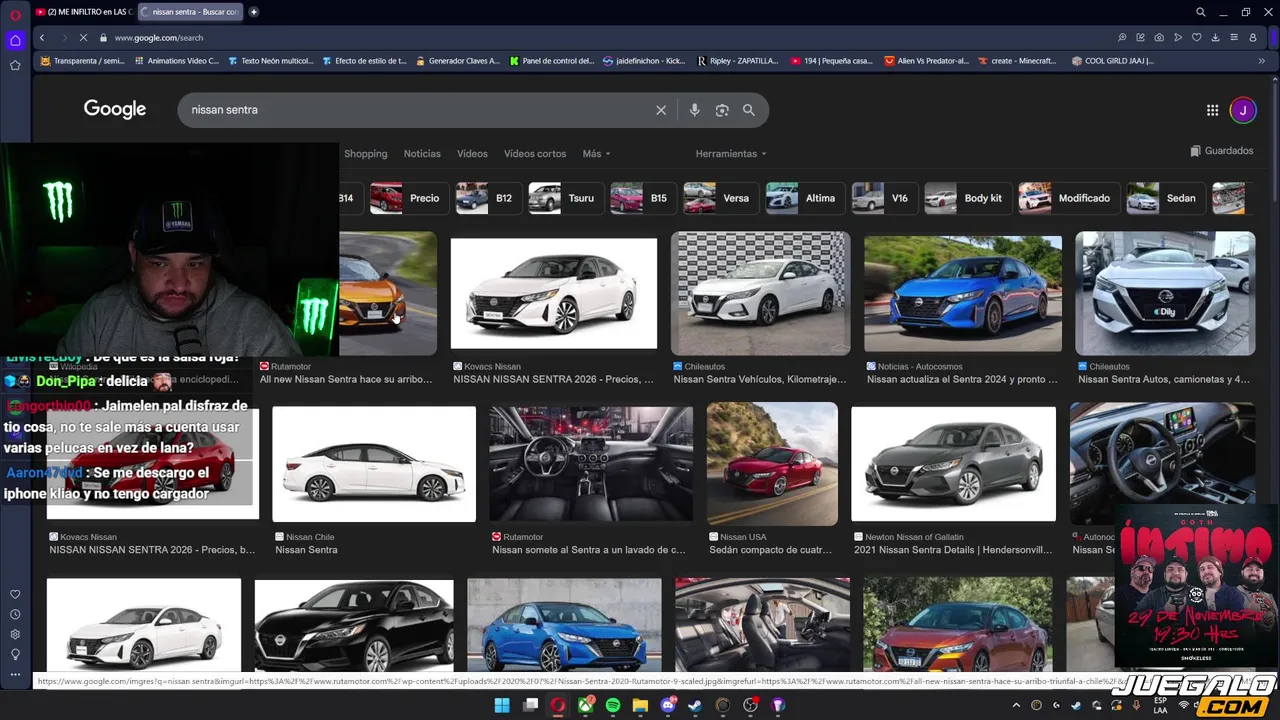This screenshot has width=1280, height=720.
Task: Switch to the YouTube ME INFILTRO tab
Action: 83,12
